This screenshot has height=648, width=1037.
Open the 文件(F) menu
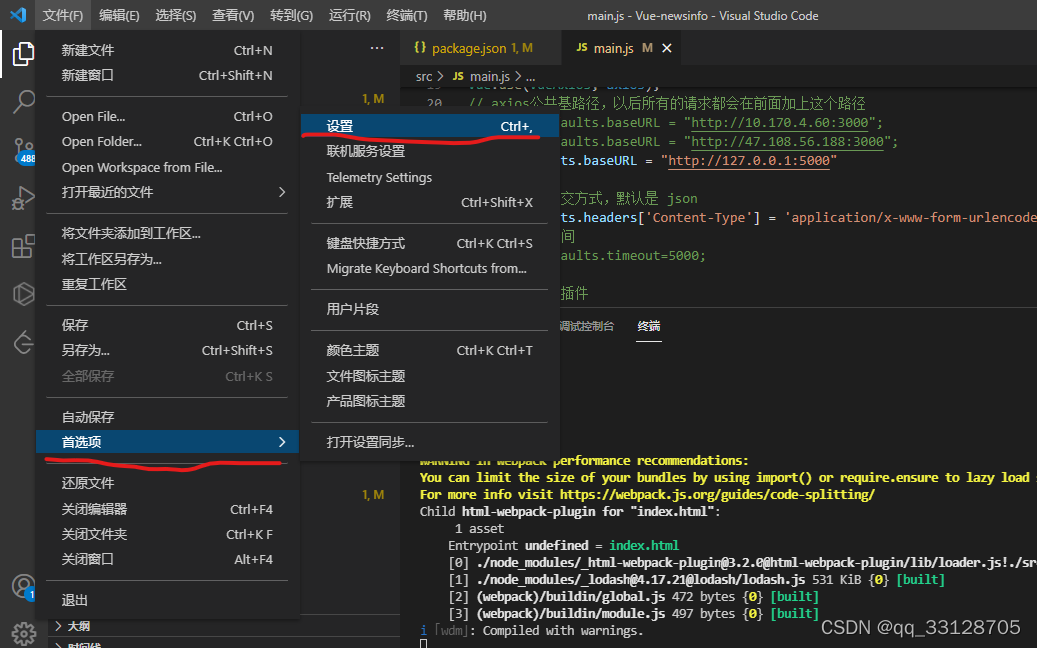point(63,15)
